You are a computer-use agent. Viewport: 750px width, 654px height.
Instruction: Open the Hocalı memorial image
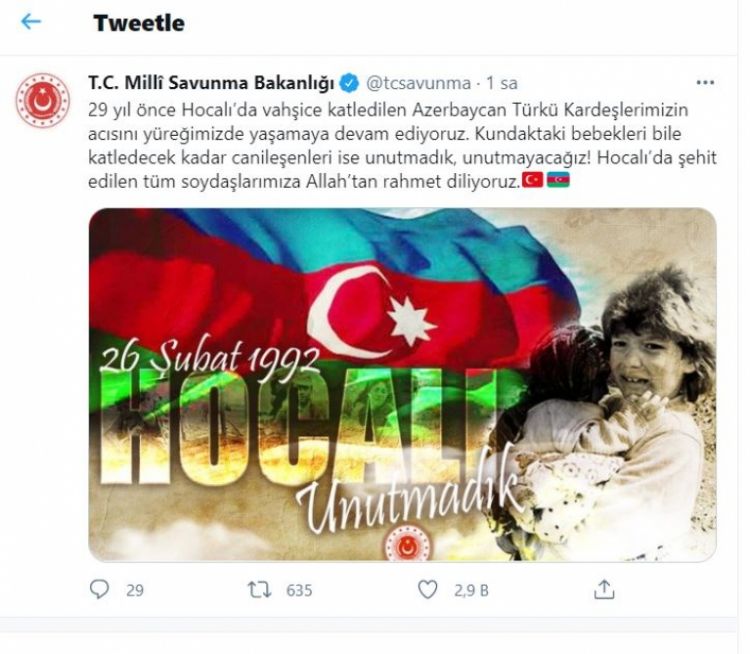point(402,384)
